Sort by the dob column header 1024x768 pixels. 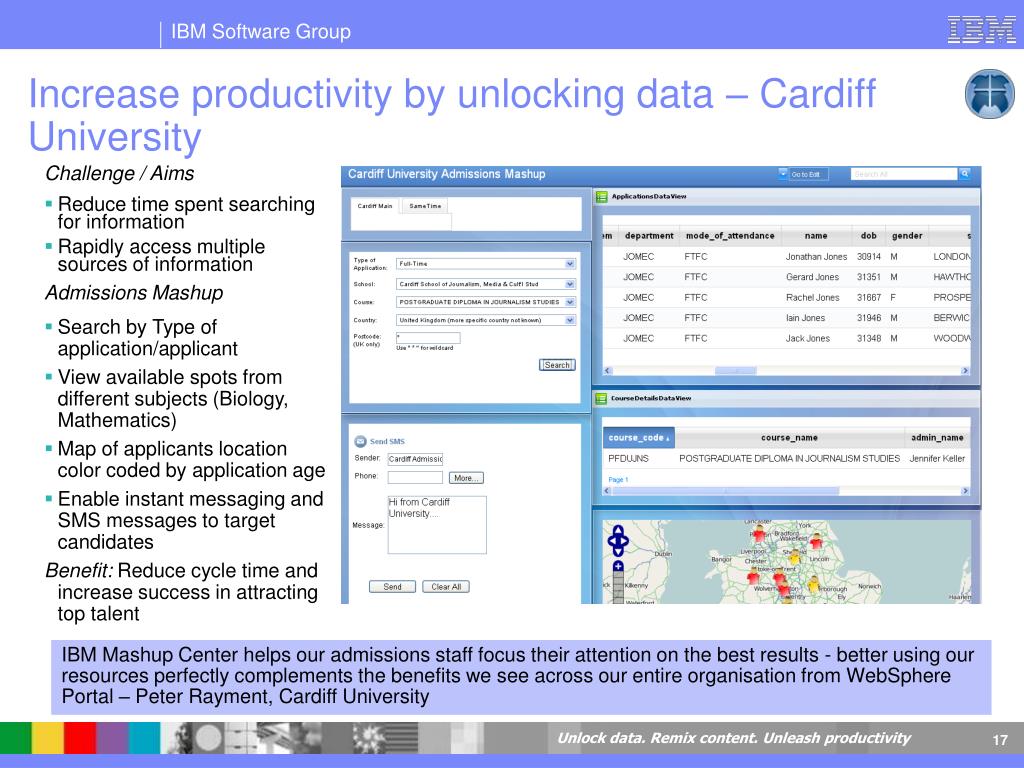coord(869,236)
